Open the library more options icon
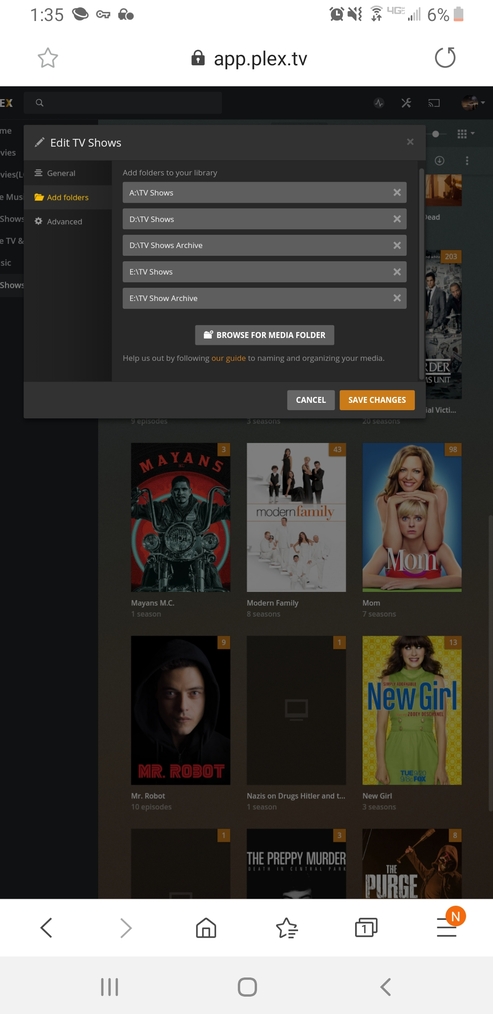Viewport: 493px width, 1014px height. (467, 160)
